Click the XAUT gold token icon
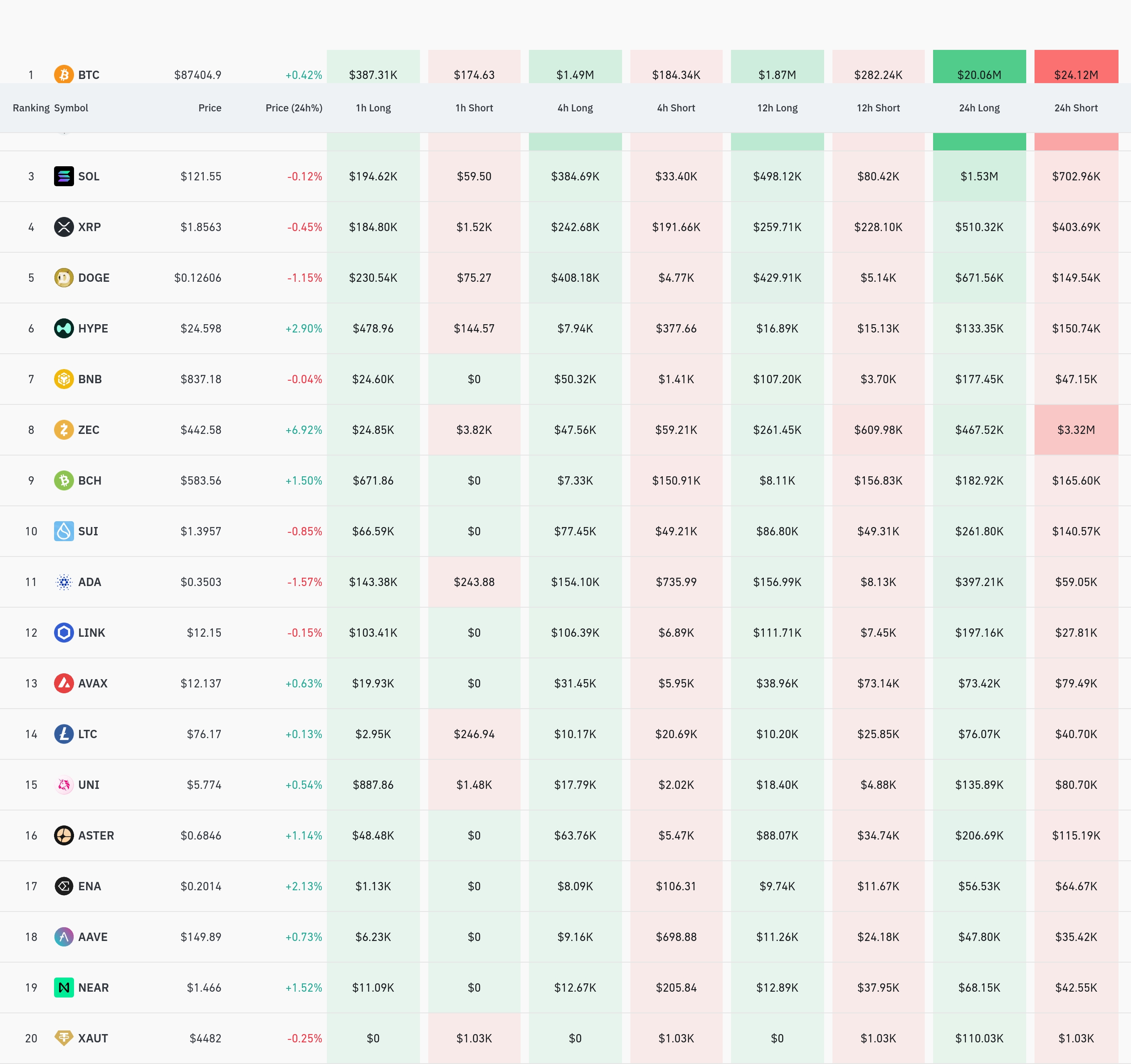 pyautogui.click(x=64, y=1038)
